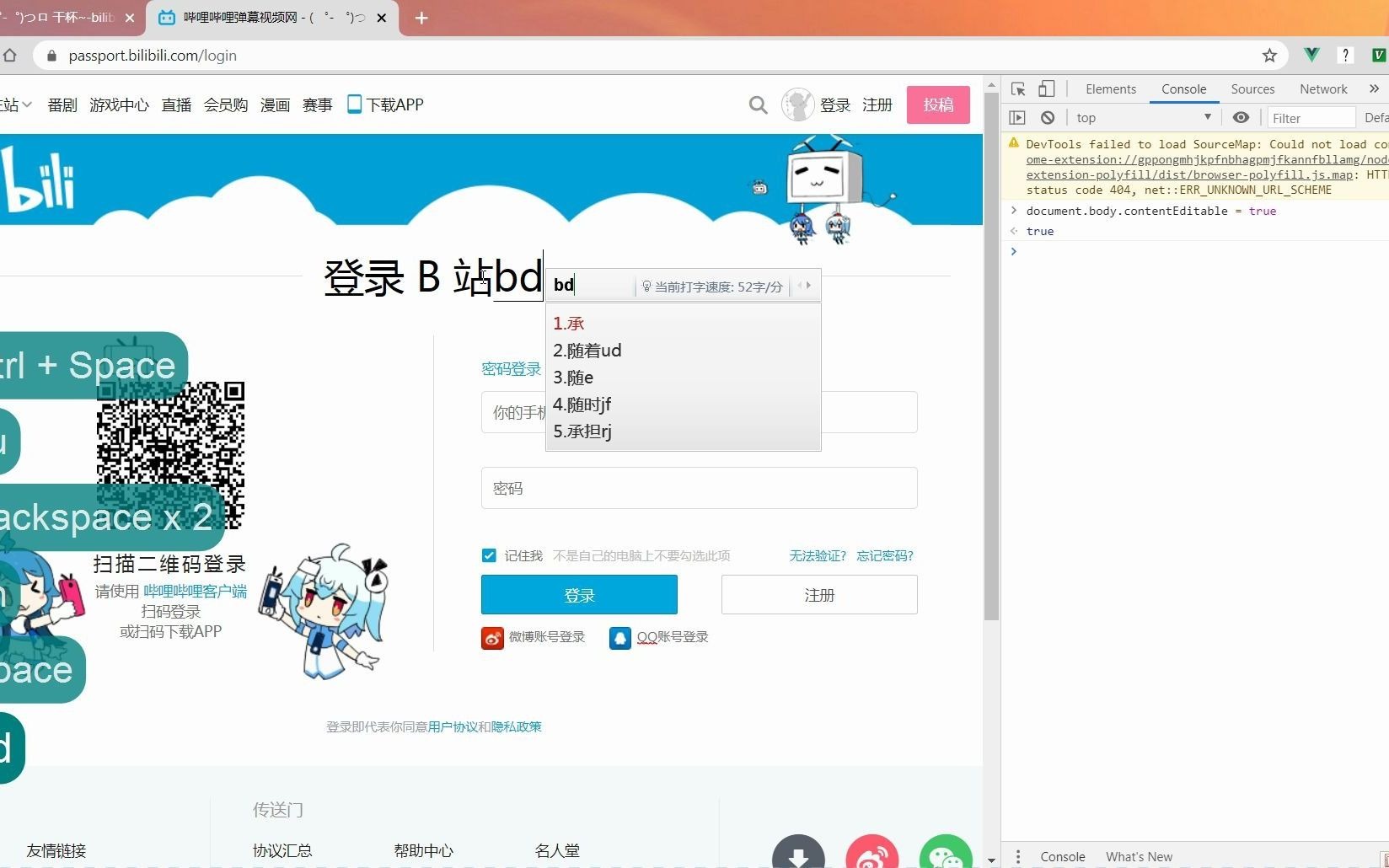
Task: Click the 注册 button beside login
Action: point(819,595)
